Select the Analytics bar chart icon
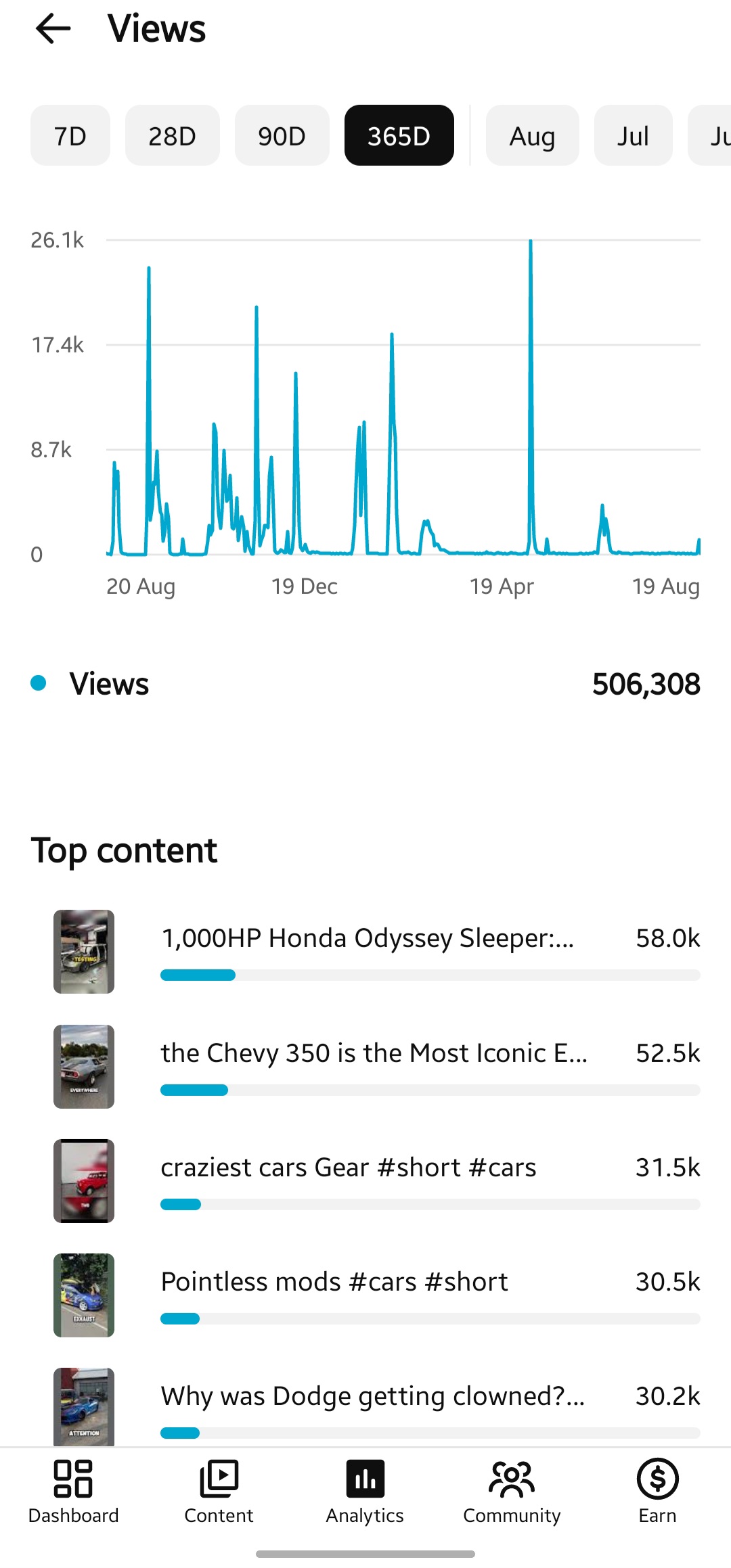731x1568 pixels. point(365,1479)
